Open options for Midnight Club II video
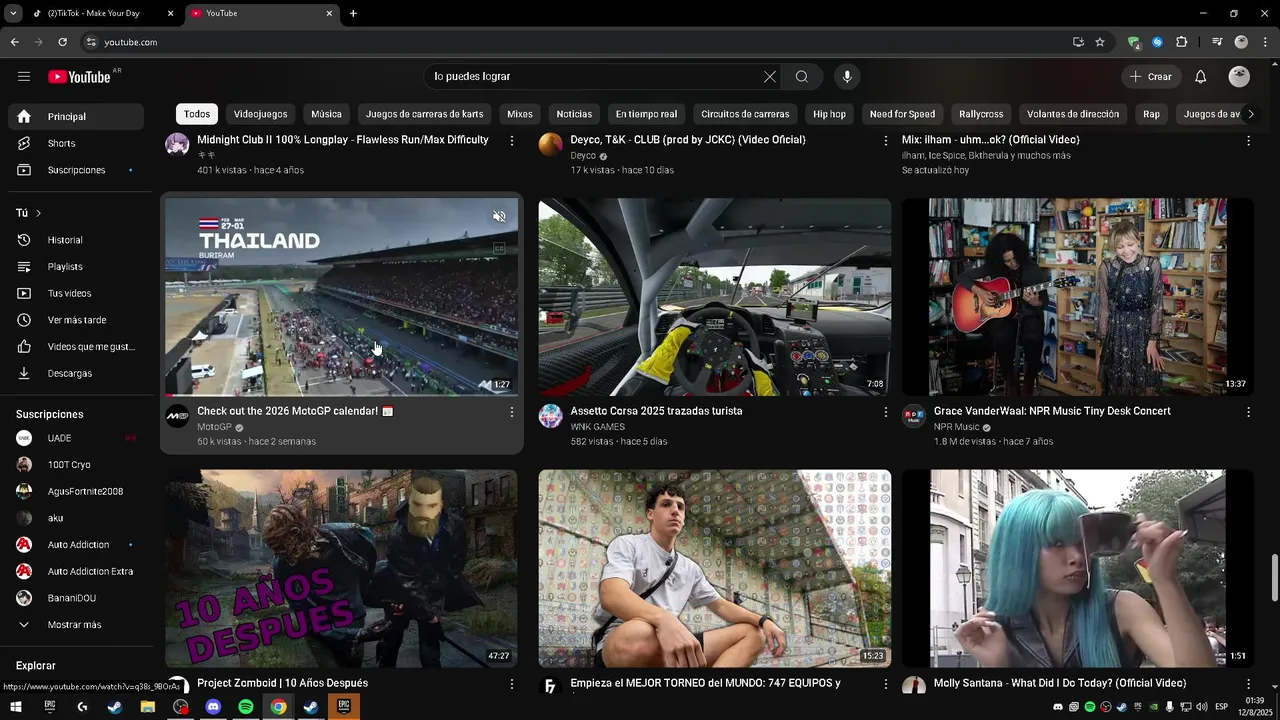The height and width of the screenshot is (720, 1280). (512, 141)
